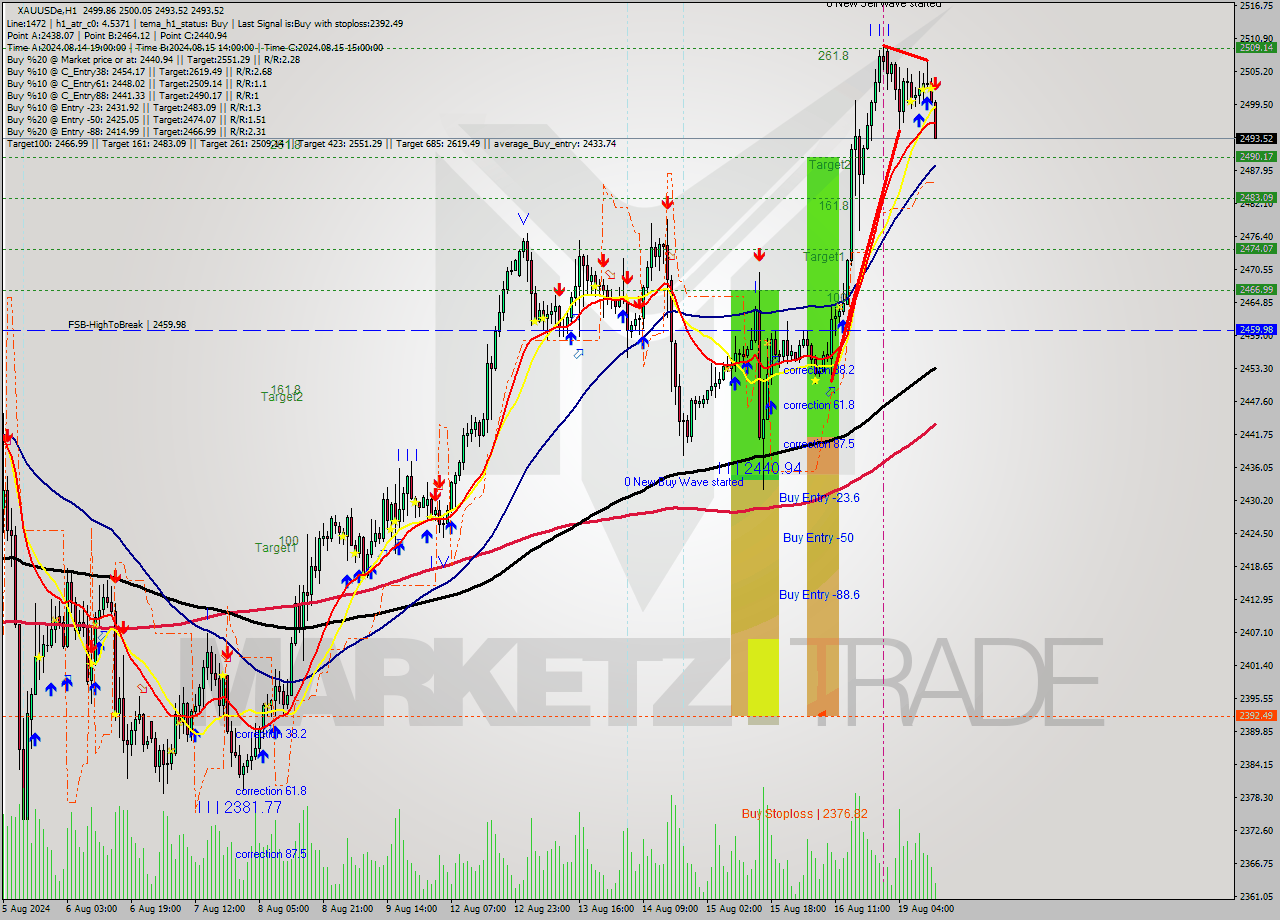Screen dimensions: 1280x920
Task: Click the 'Buy %10 @ C_Entry38: 2454.17' row
Action: click(138, 71)
